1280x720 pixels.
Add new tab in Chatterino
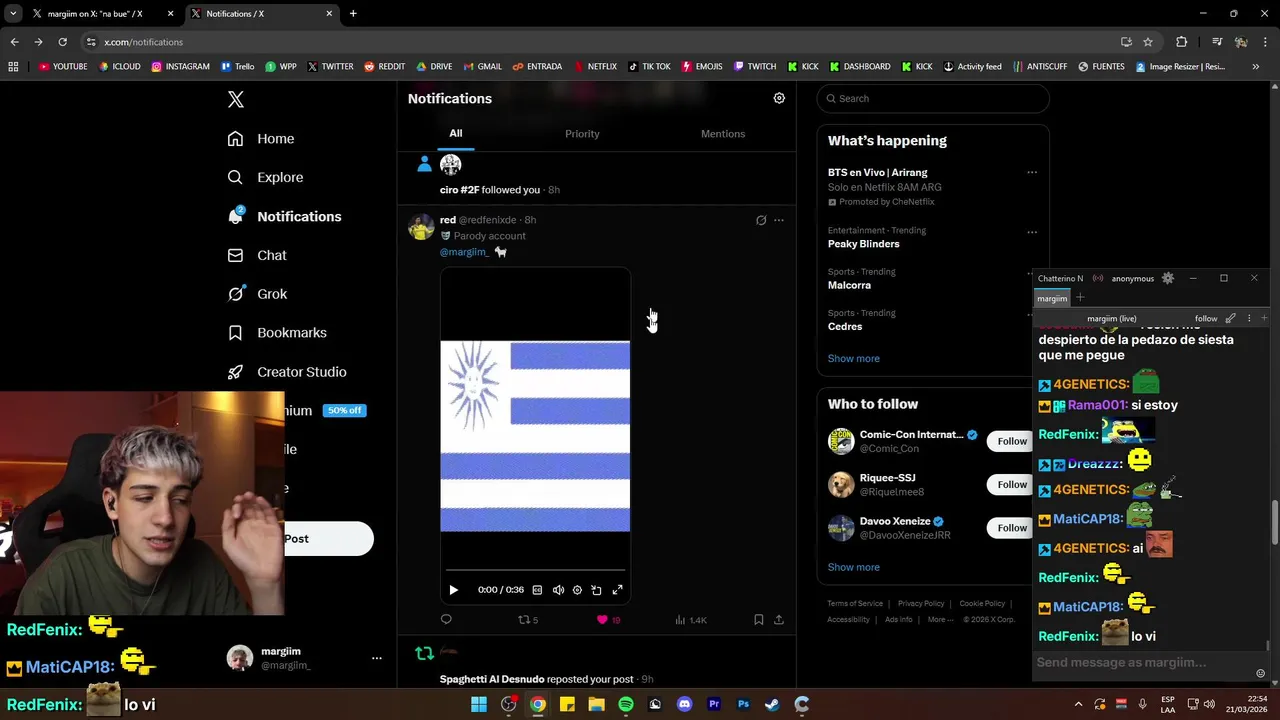pos(1080,297)
